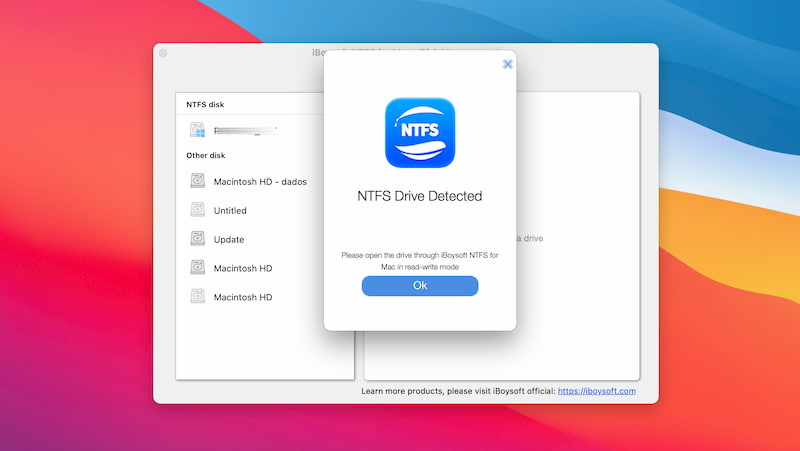Viewport: 800px width, 451px height.
Task: Click the Learn more products text
Action: pyautogui.click(x=458, y=391)
